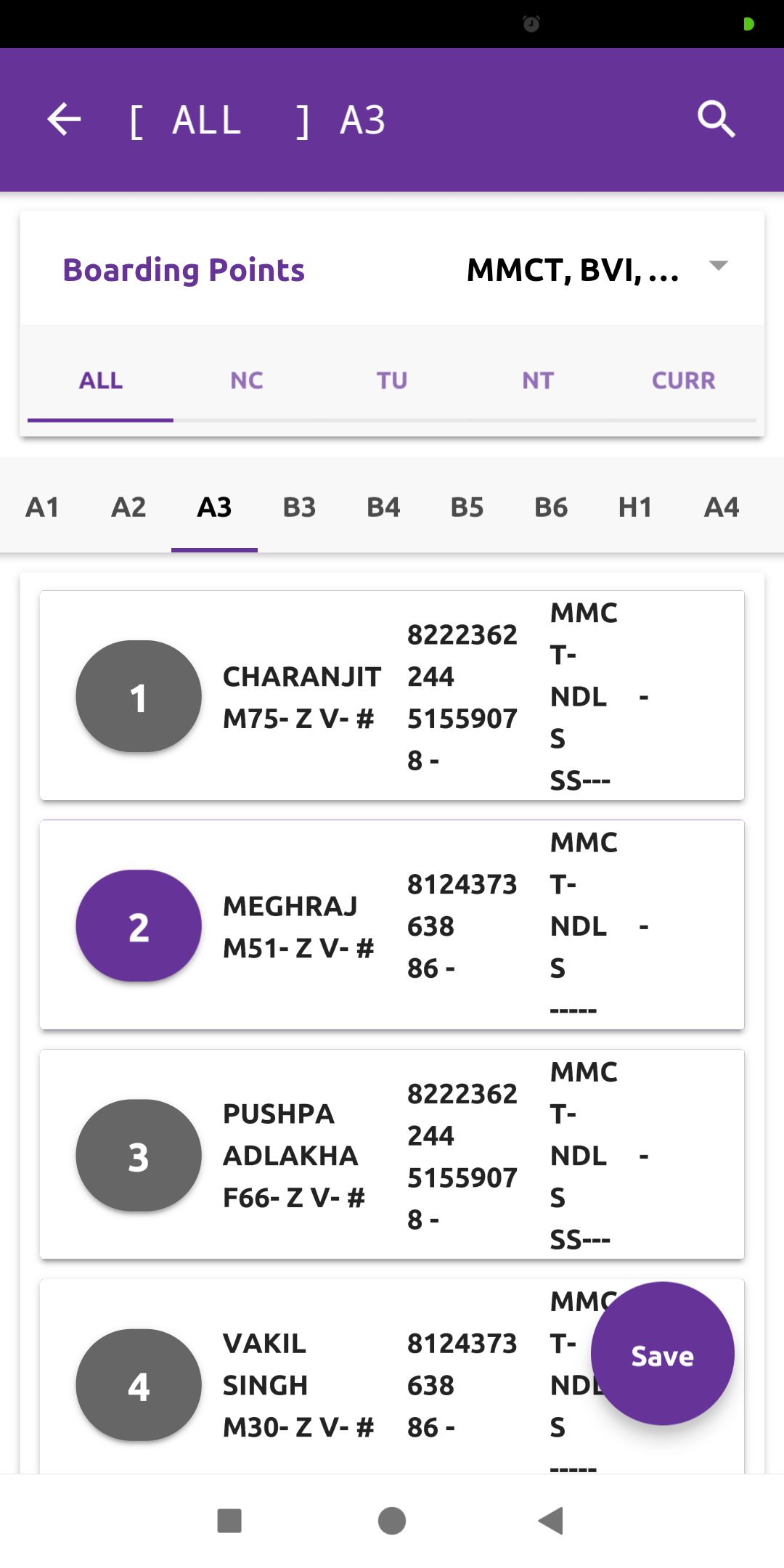Switch to coach H1
The width and height of the screenshot is (784, 1568).
[635, 507]
